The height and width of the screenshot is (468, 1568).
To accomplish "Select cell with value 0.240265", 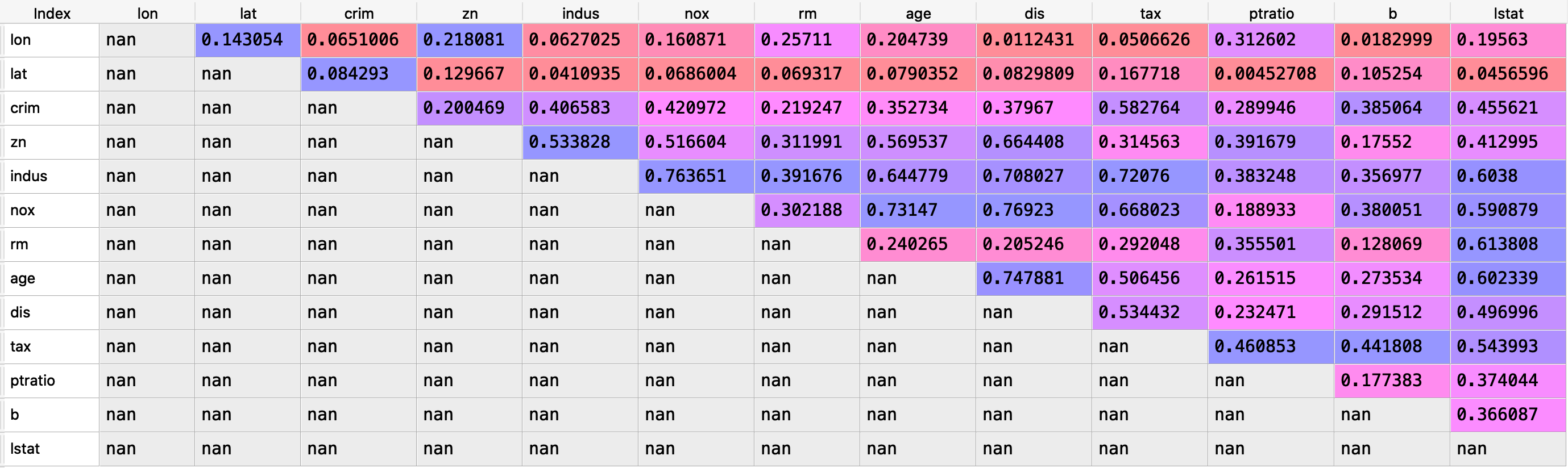I will [918, 244].
